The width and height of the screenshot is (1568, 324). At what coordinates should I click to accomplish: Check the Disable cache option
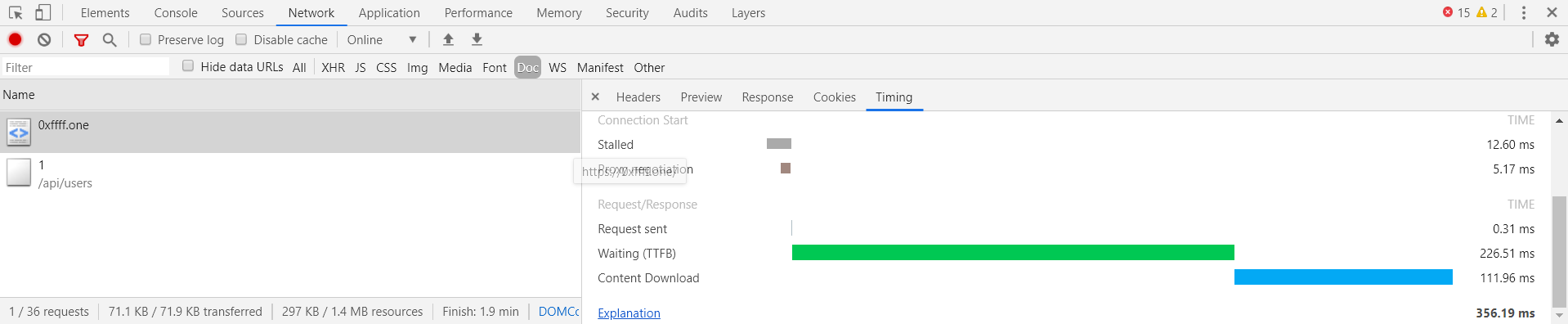[x=241, y=39]
